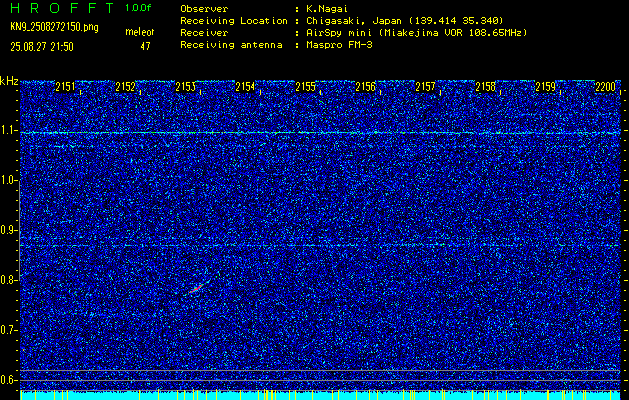Click the red meteor echo streak

tap(198, 287)
